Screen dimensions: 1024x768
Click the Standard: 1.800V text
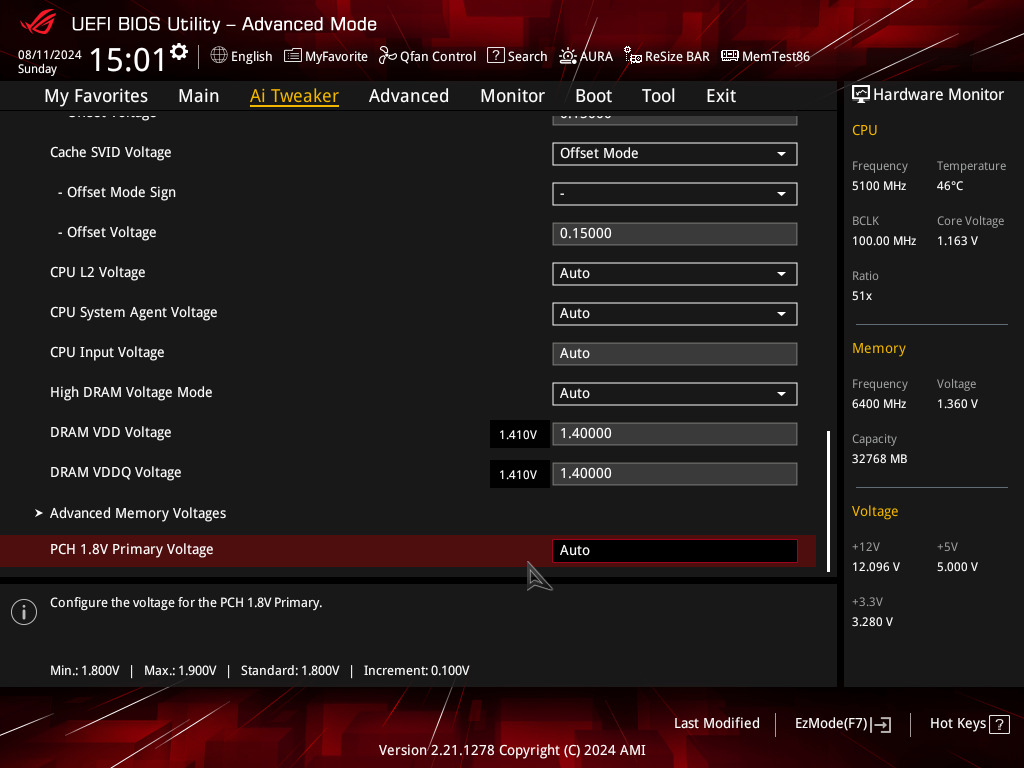[x=290, y=671]
